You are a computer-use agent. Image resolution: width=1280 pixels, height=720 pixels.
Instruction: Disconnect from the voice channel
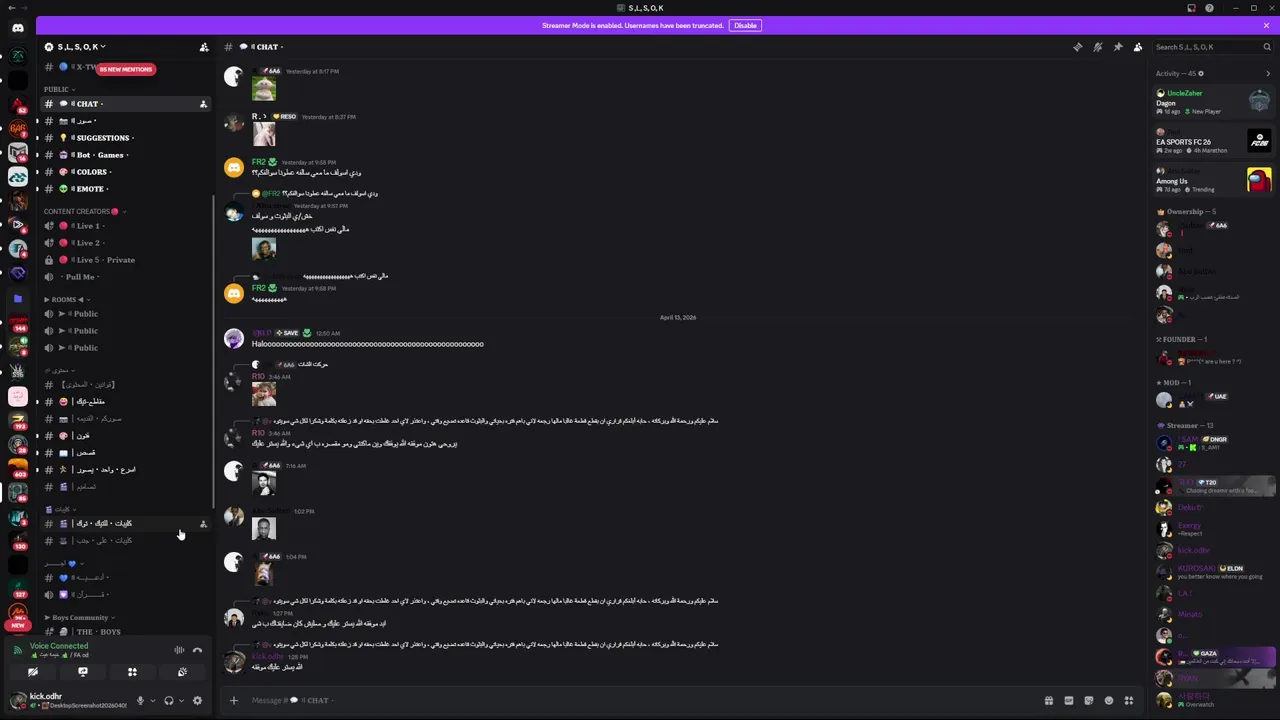click(197, 650)
